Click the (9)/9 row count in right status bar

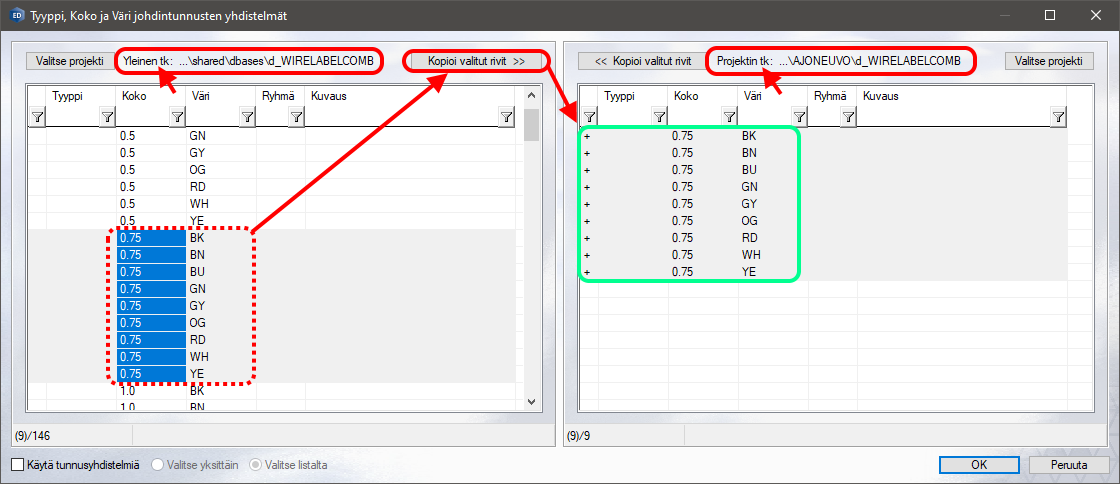[579, 435]
